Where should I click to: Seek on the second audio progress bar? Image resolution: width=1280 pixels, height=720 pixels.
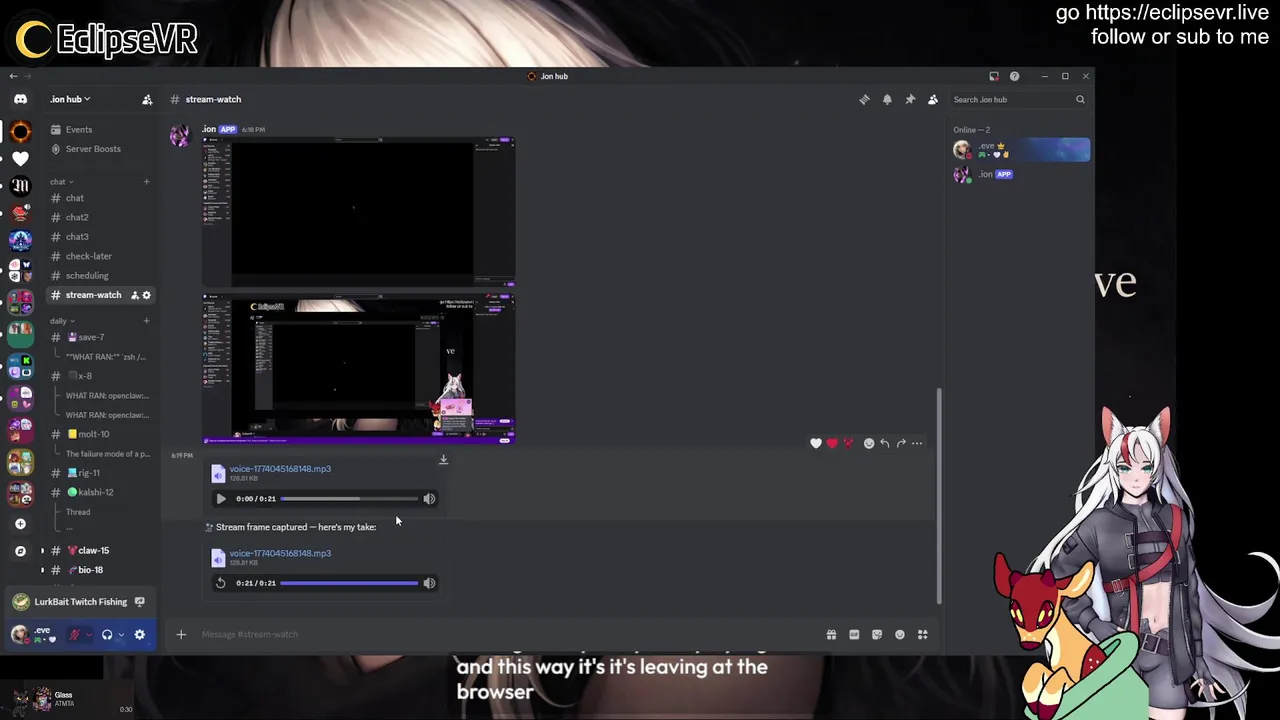[x=349, y=583]
